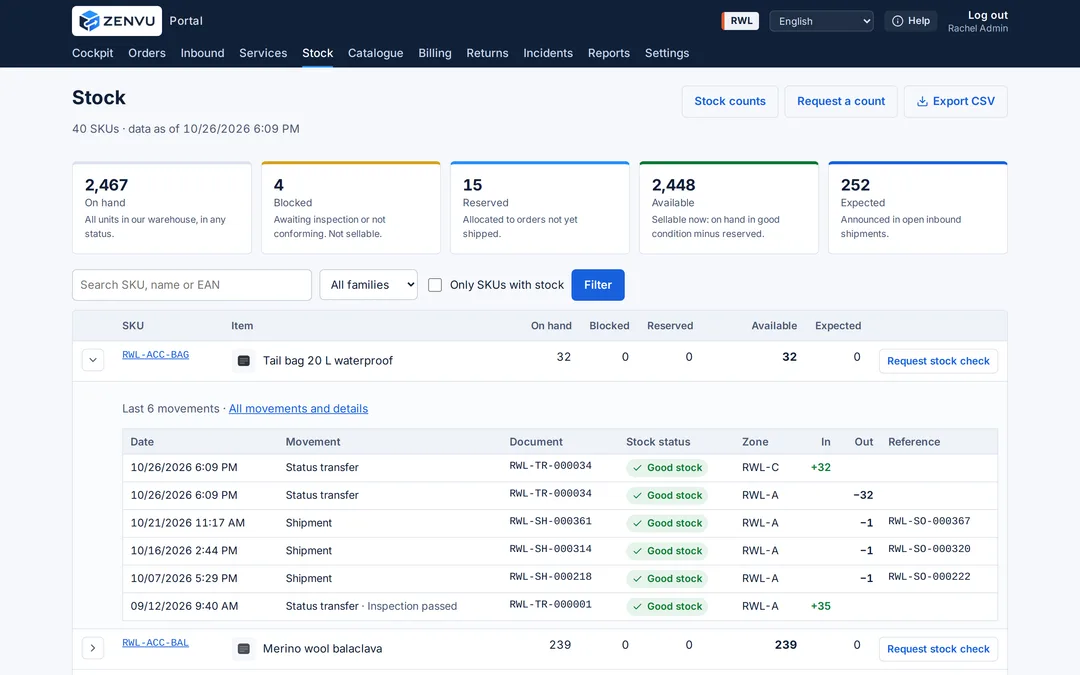Click Request a count
This screenshot has height=675, width=1080.
click(x=841, y=101)
